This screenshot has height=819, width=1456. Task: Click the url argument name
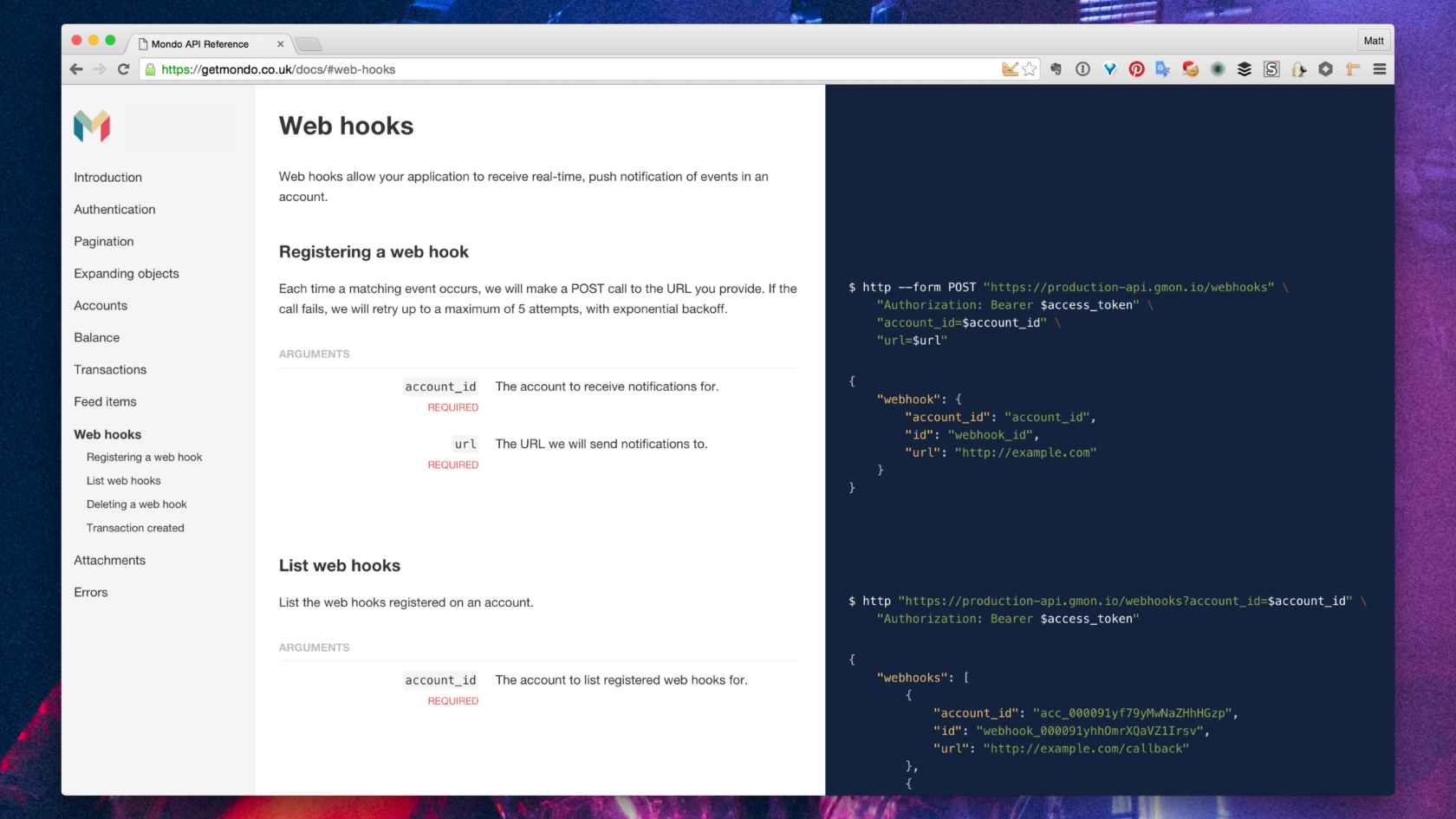[x=465, y=445]
